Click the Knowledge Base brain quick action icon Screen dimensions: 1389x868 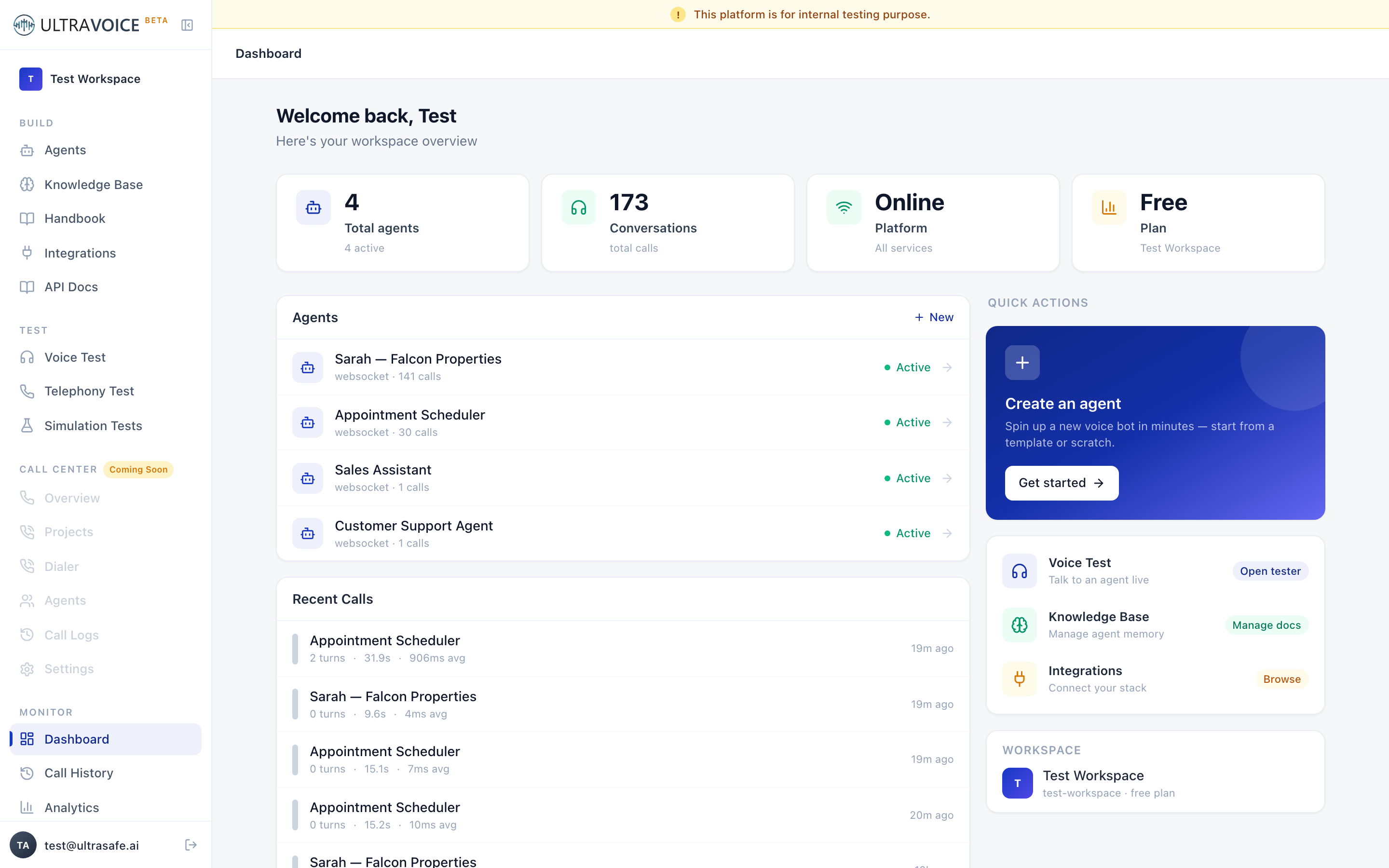click(x=1020, y=624)
